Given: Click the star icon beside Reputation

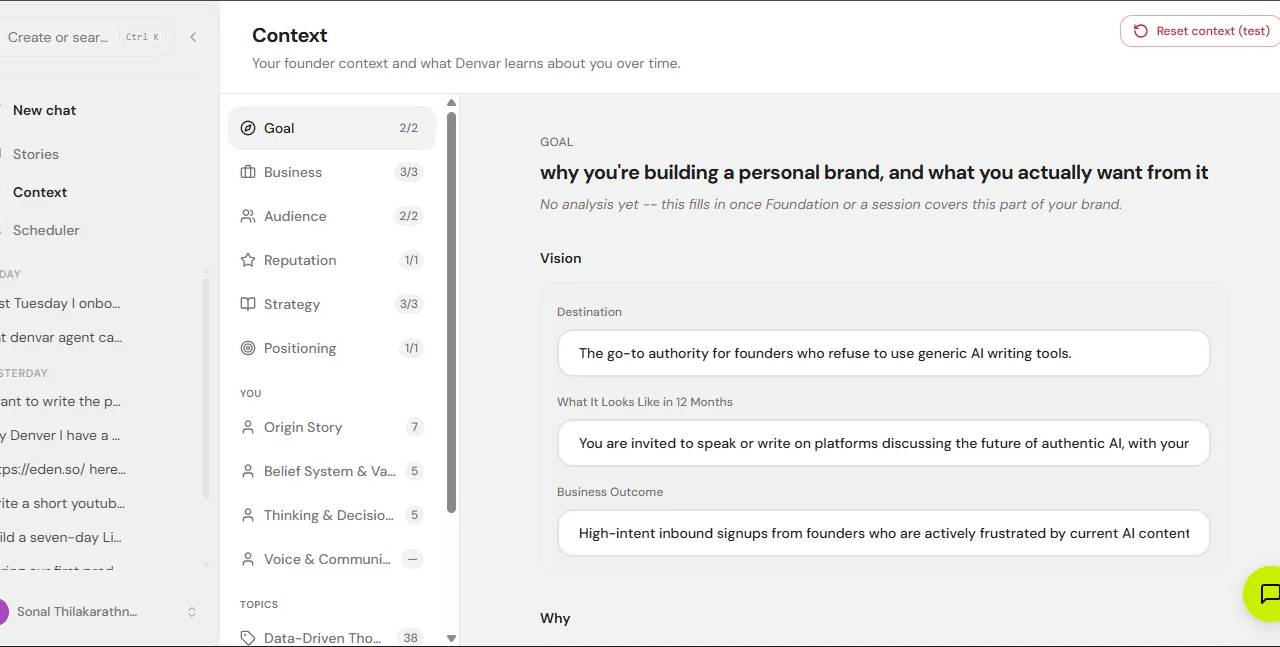Looking at the screenshot, I should click(x=248, y=260).
